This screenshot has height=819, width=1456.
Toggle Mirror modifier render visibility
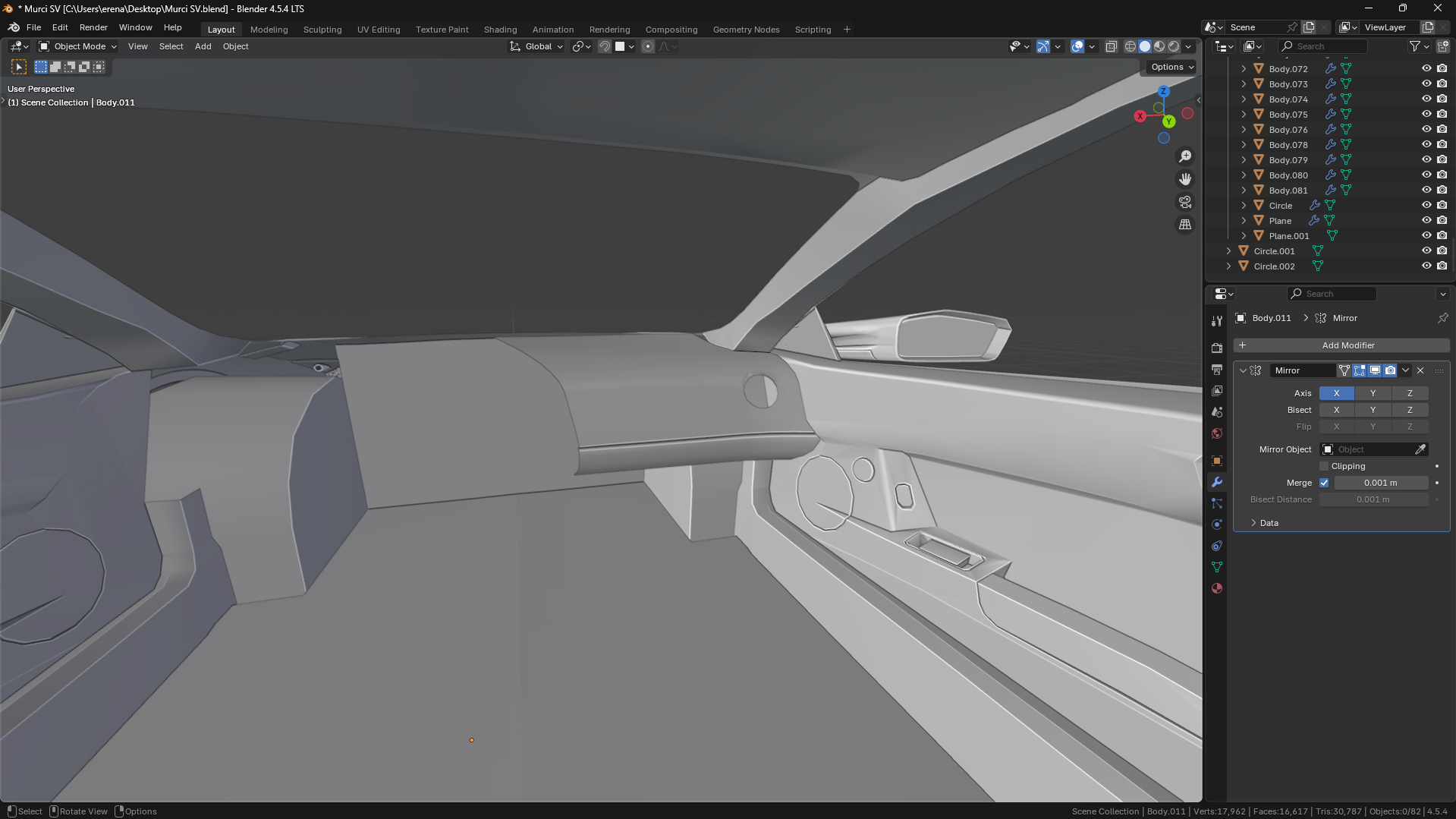coord(1390,370)
